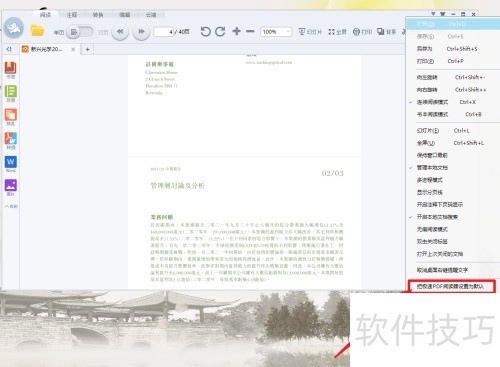Choose 保存 (Save) Ctrl+S in menu
The height and width of the screenshot is (367, 500).
tap(453, 36)
